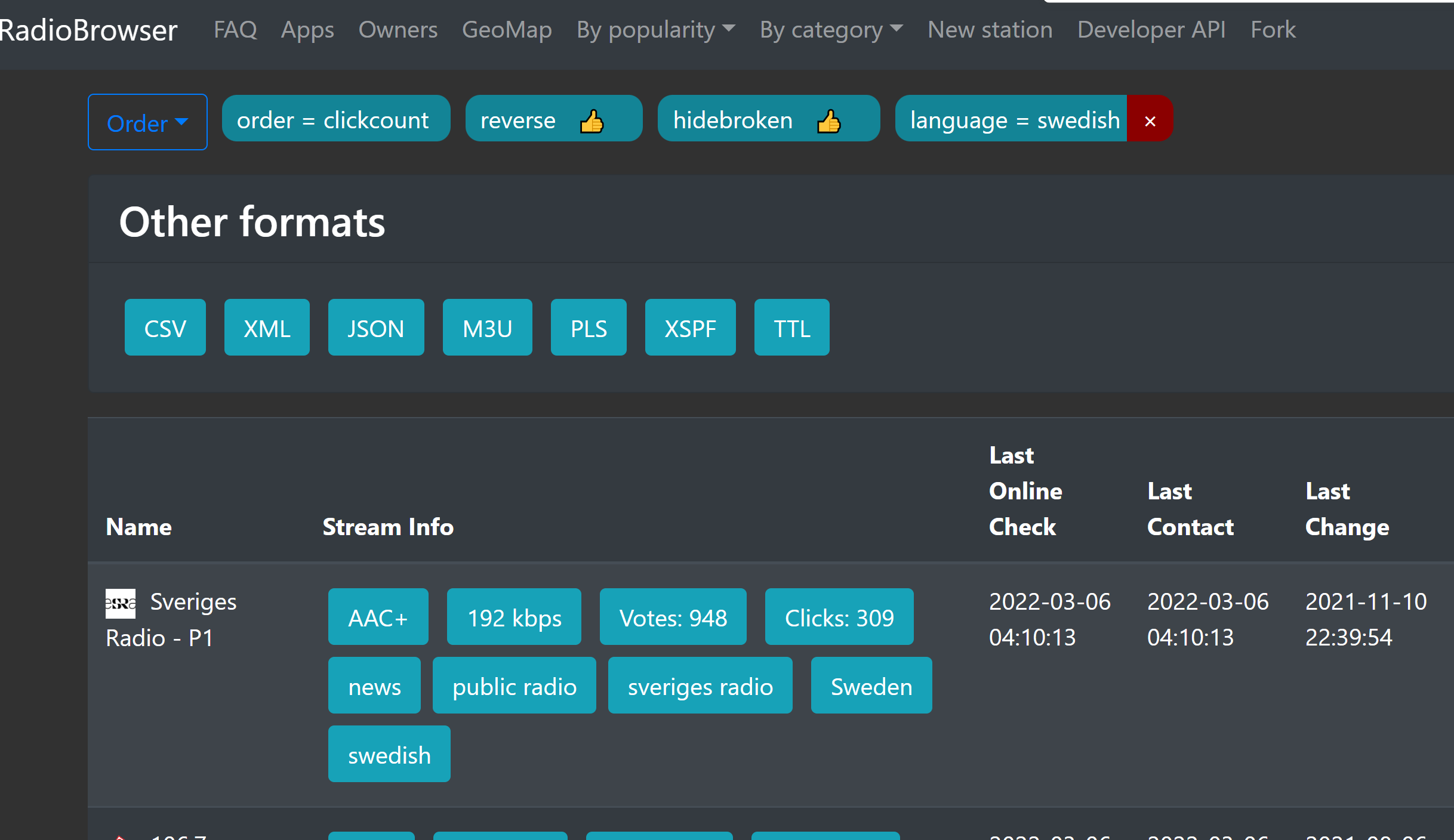1454x840 pixels.
Task: Expand the By popularity menu
Action: (x=655, y=30)
